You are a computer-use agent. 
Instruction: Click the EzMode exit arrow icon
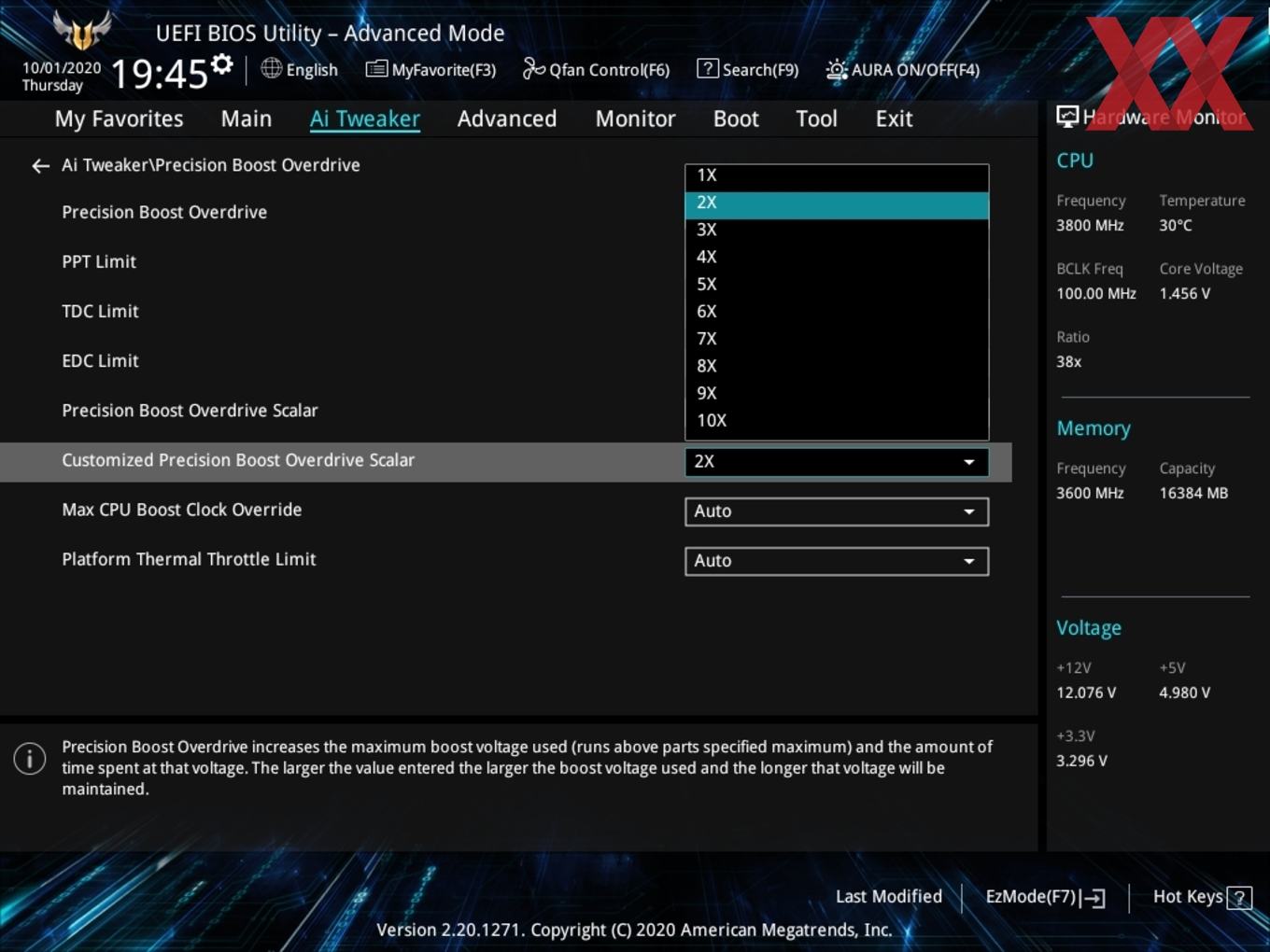point(1093,898)
